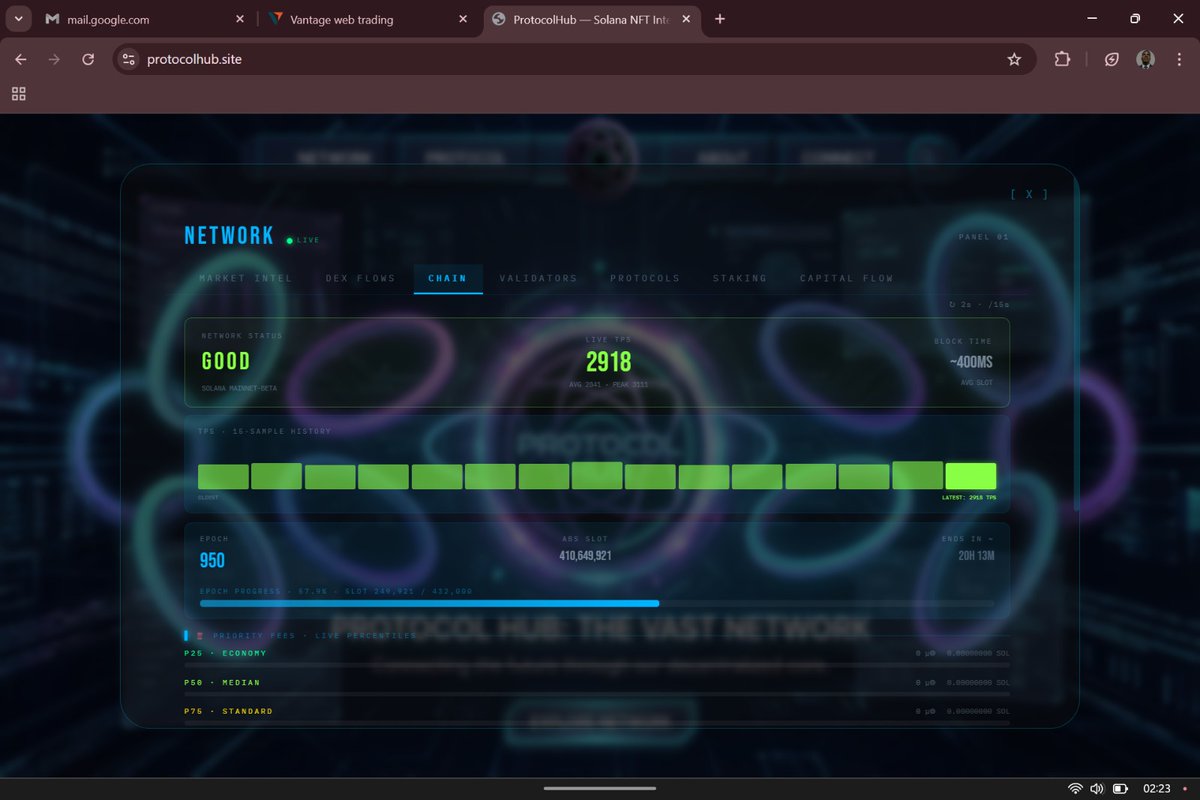Open the Protocols tab
Viewport: 1200px width, 800px height.
tap(645, 278)
